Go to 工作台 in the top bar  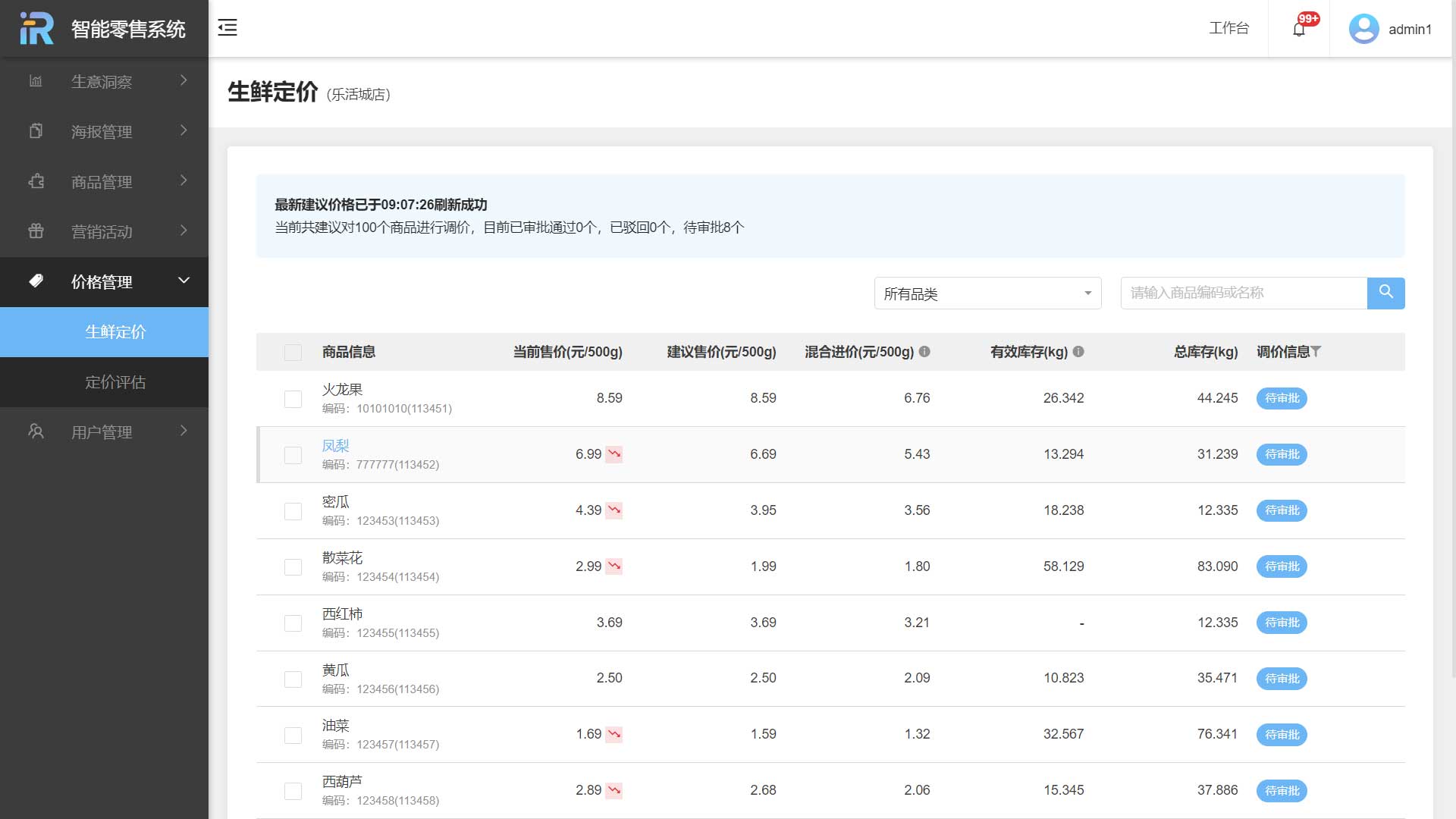tap(1228, 29)
